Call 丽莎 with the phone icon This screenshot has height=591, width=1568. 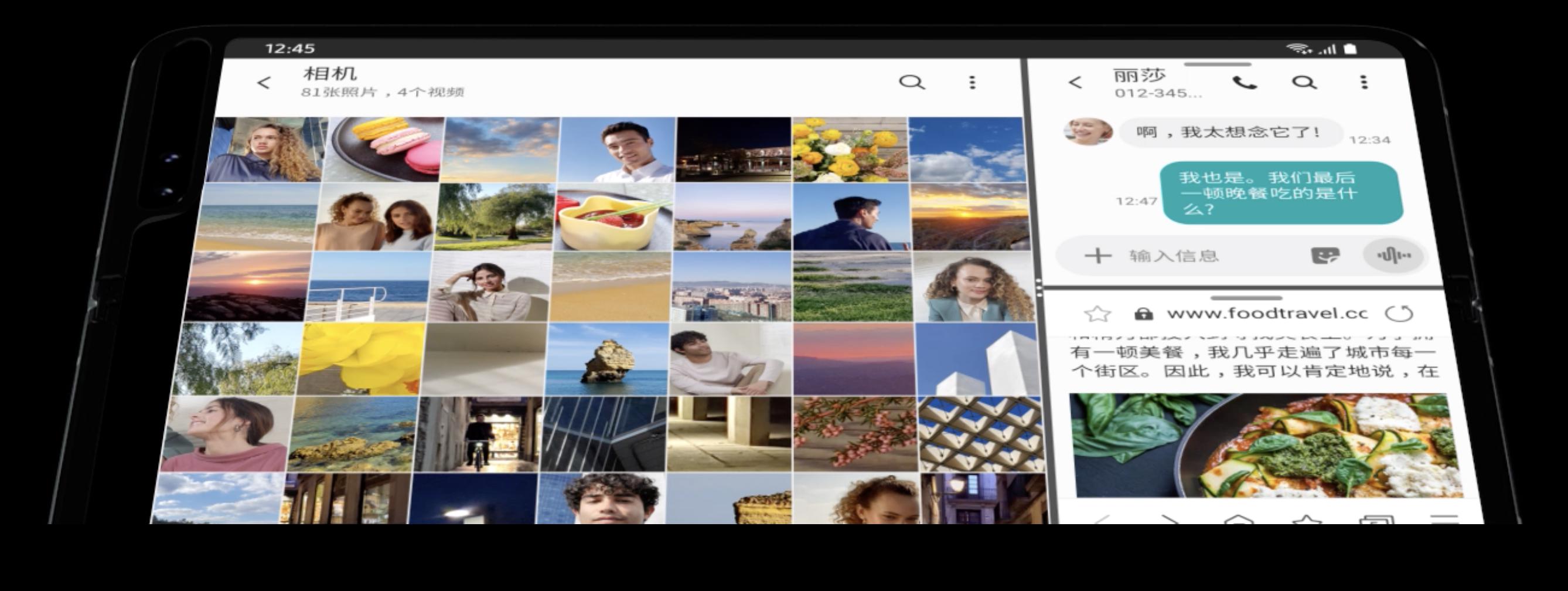(x=1244, y=83)
